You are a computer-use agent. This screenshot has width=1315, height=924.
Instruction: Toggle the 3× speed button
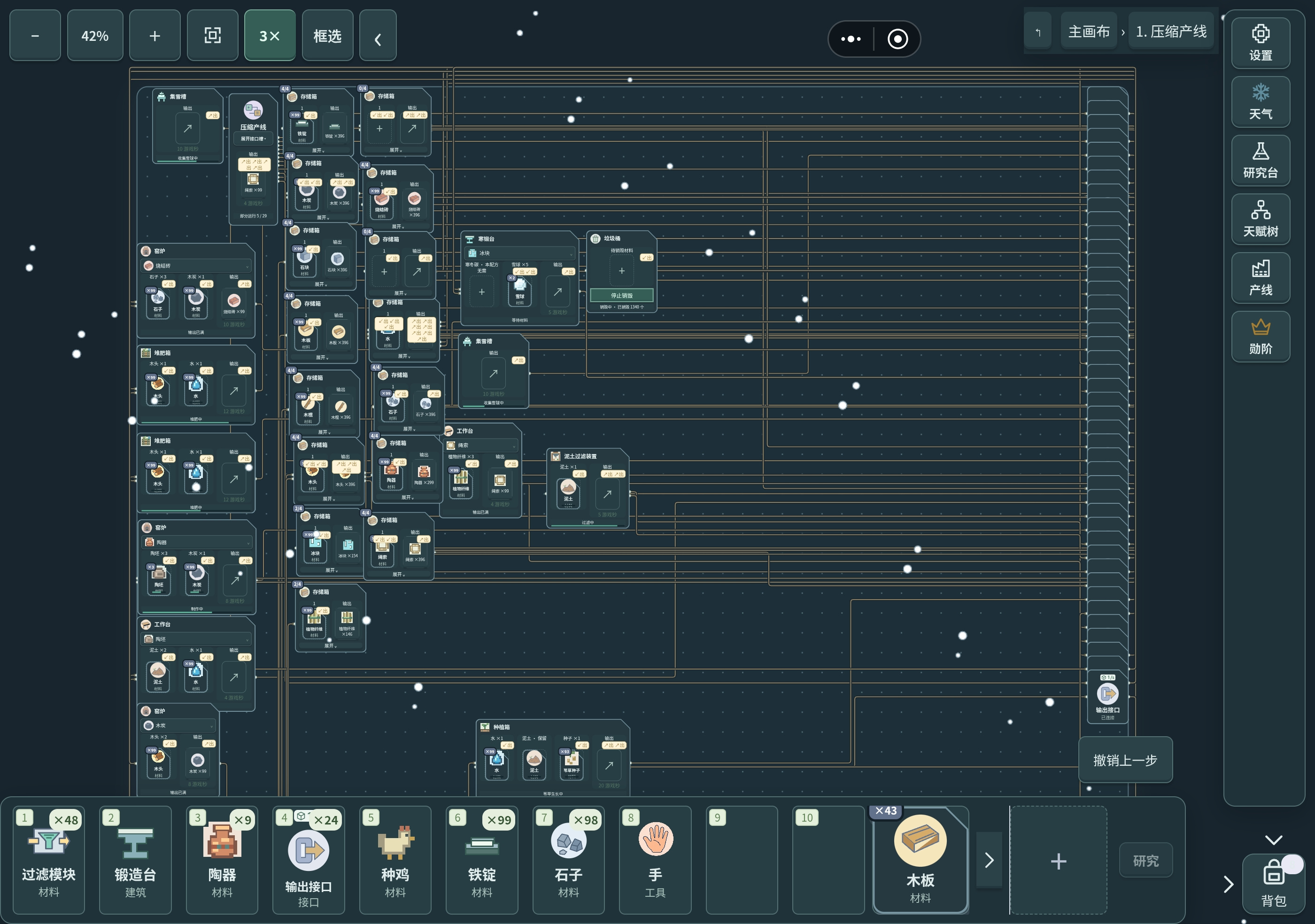point(270,36)
